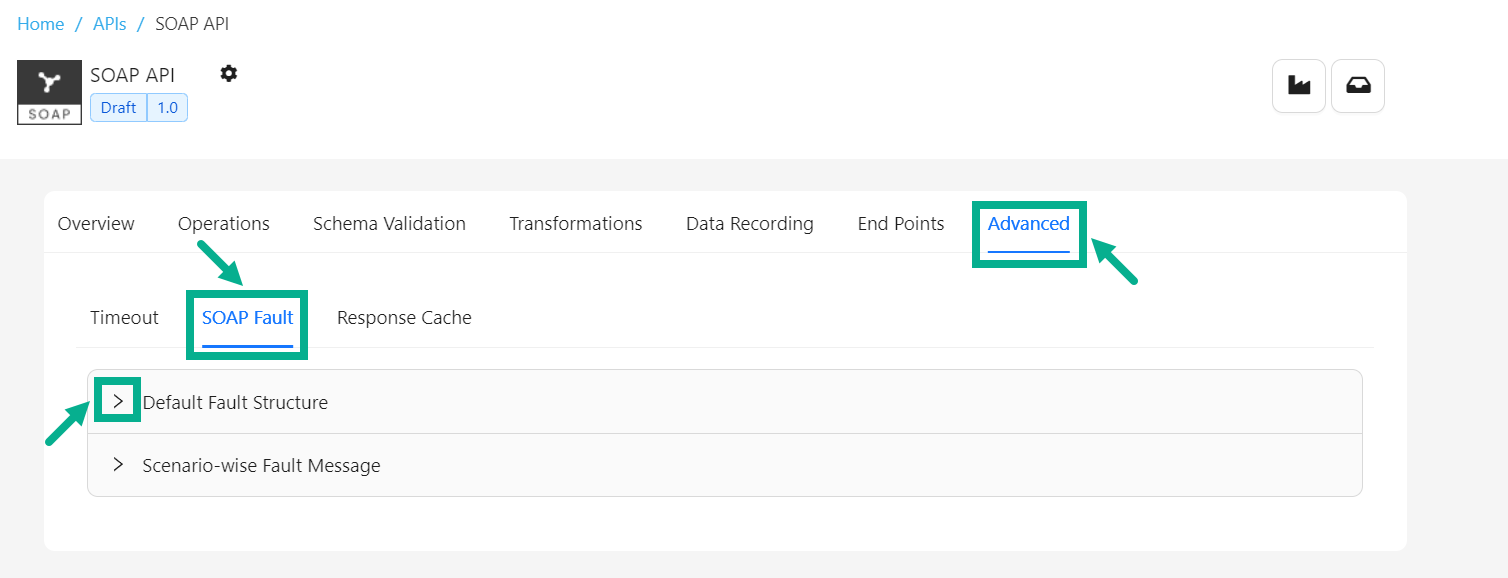Expand the Scenario-wise Fault Message chevron
Image resolution: width=1508 pixels, height=578 pixels.
(x=118, y=465)
